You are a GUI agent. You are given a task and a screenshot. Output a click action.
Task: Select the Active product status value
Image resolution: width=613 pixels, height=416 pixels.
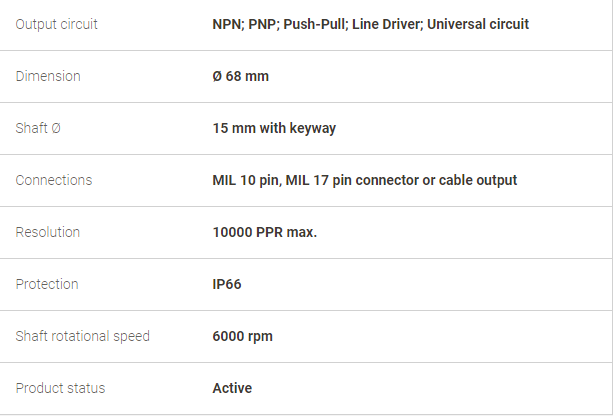[232, 388]
